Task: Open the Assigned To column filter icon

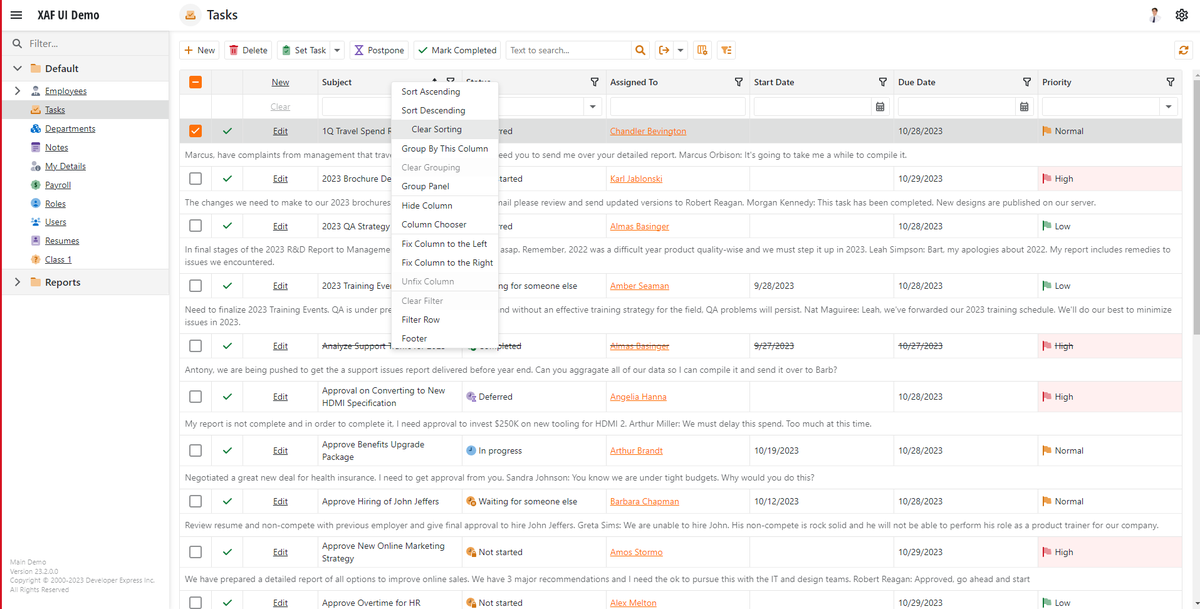Action: point(738,82)
